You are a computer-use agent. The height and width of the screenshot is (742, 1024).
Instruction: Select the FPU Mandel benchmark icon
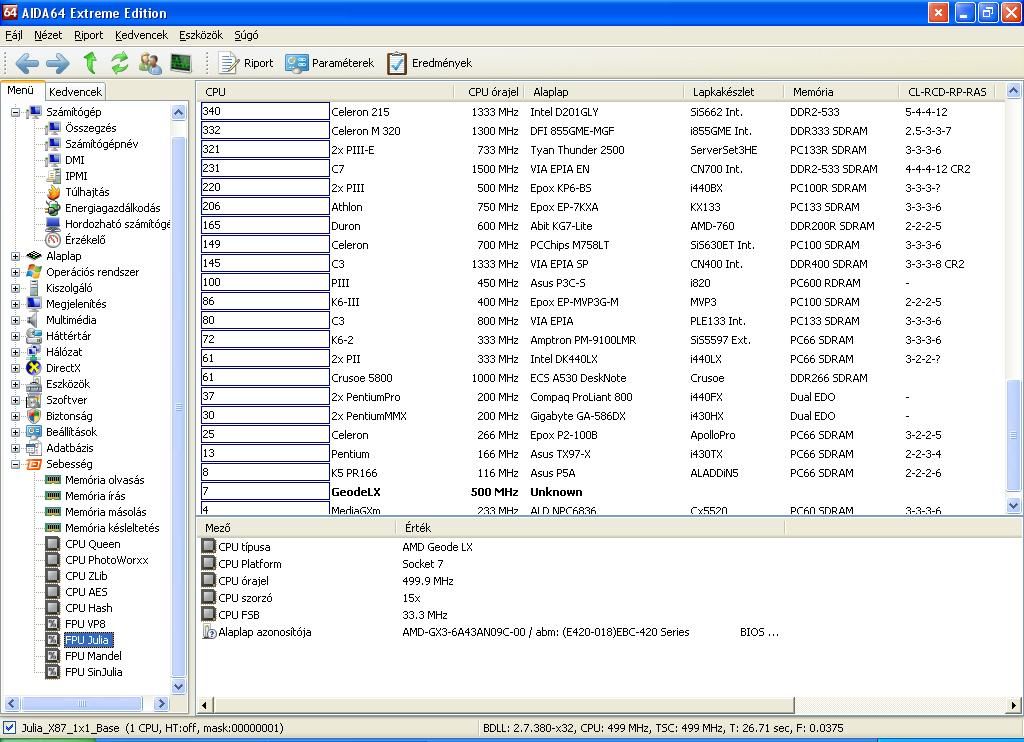pos(53,656)
